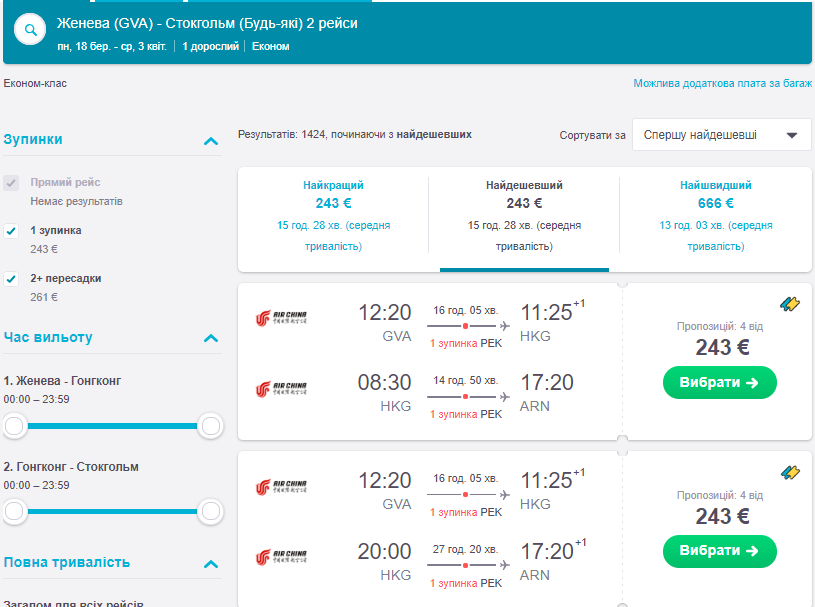Click the provider badge icon on first result
The width and height of the screenshot is (815, 607).
pos(789,304)
